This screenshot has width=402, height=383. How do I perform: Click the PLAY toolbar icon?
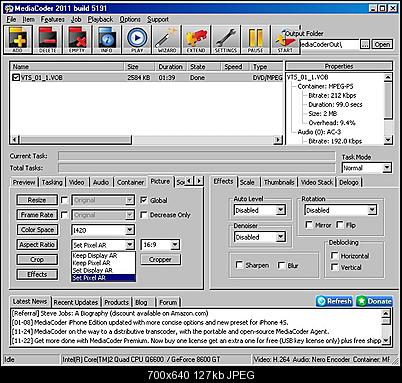pos(137,40)
